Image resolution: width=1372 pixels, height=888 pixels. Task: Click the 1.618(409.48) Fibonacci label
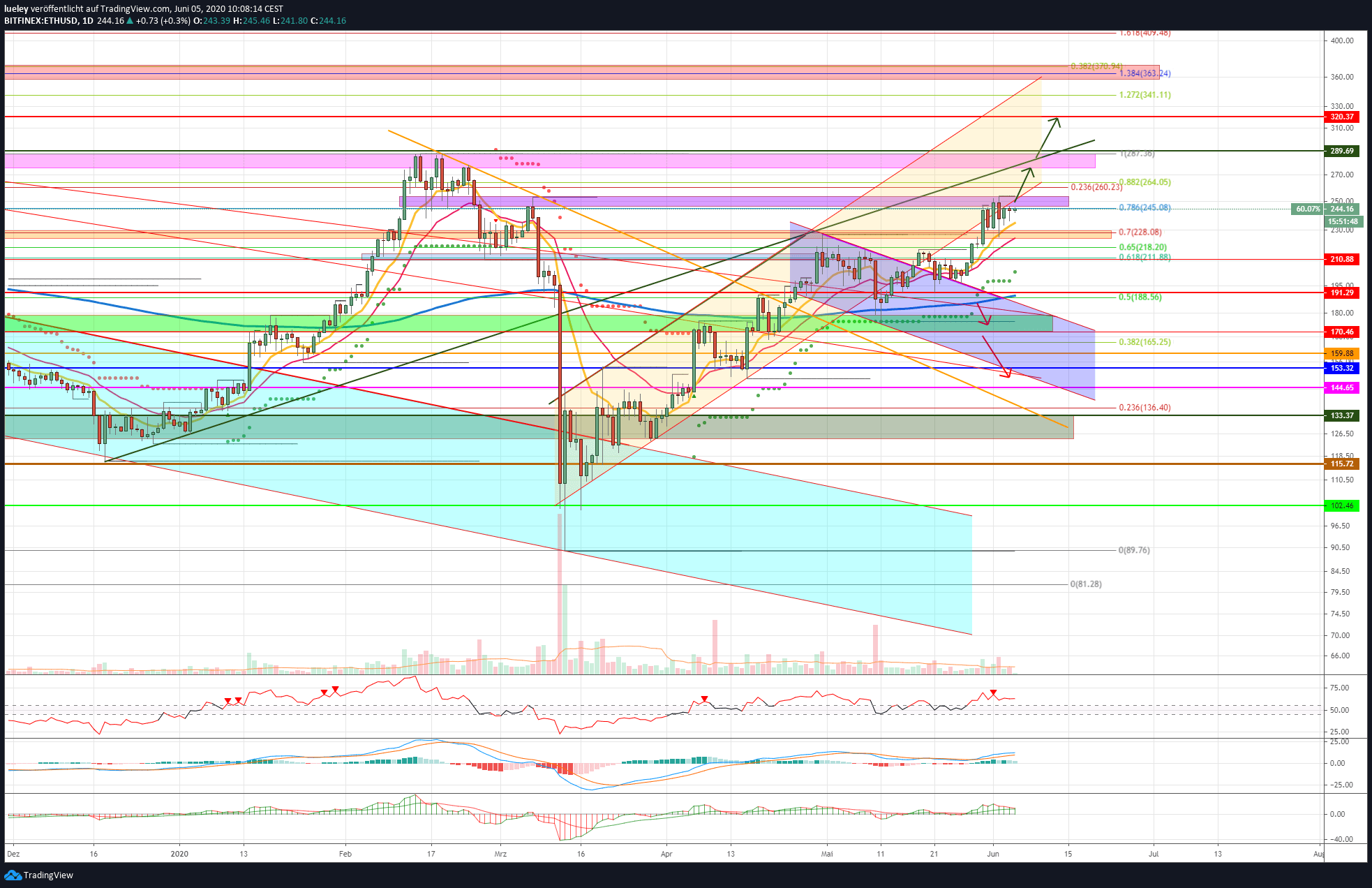pos(1144,33)
